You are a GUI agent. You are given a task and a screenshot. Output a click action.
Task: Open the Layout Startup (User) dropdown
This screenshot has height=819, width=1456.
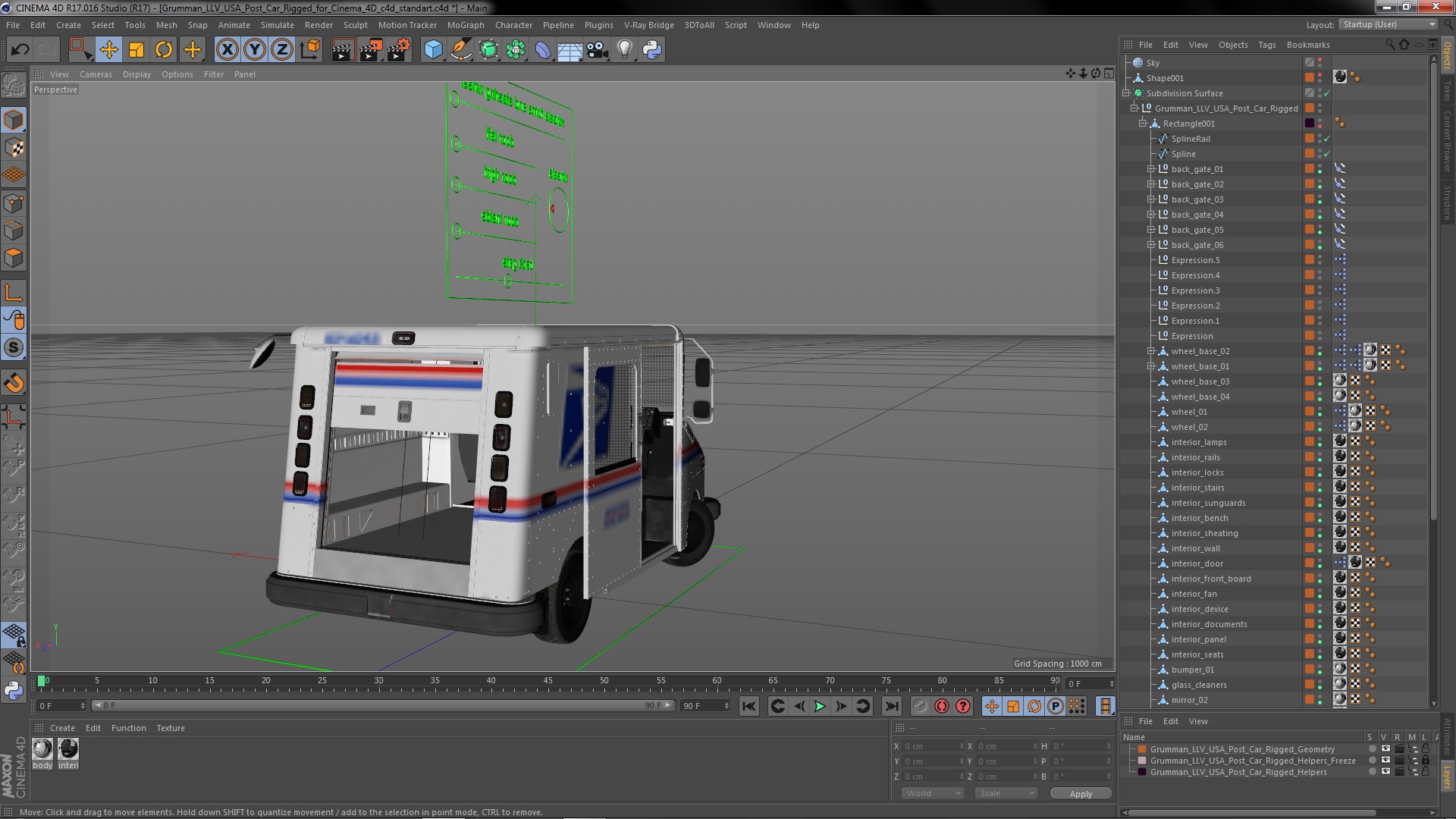tap(1388, 24)
